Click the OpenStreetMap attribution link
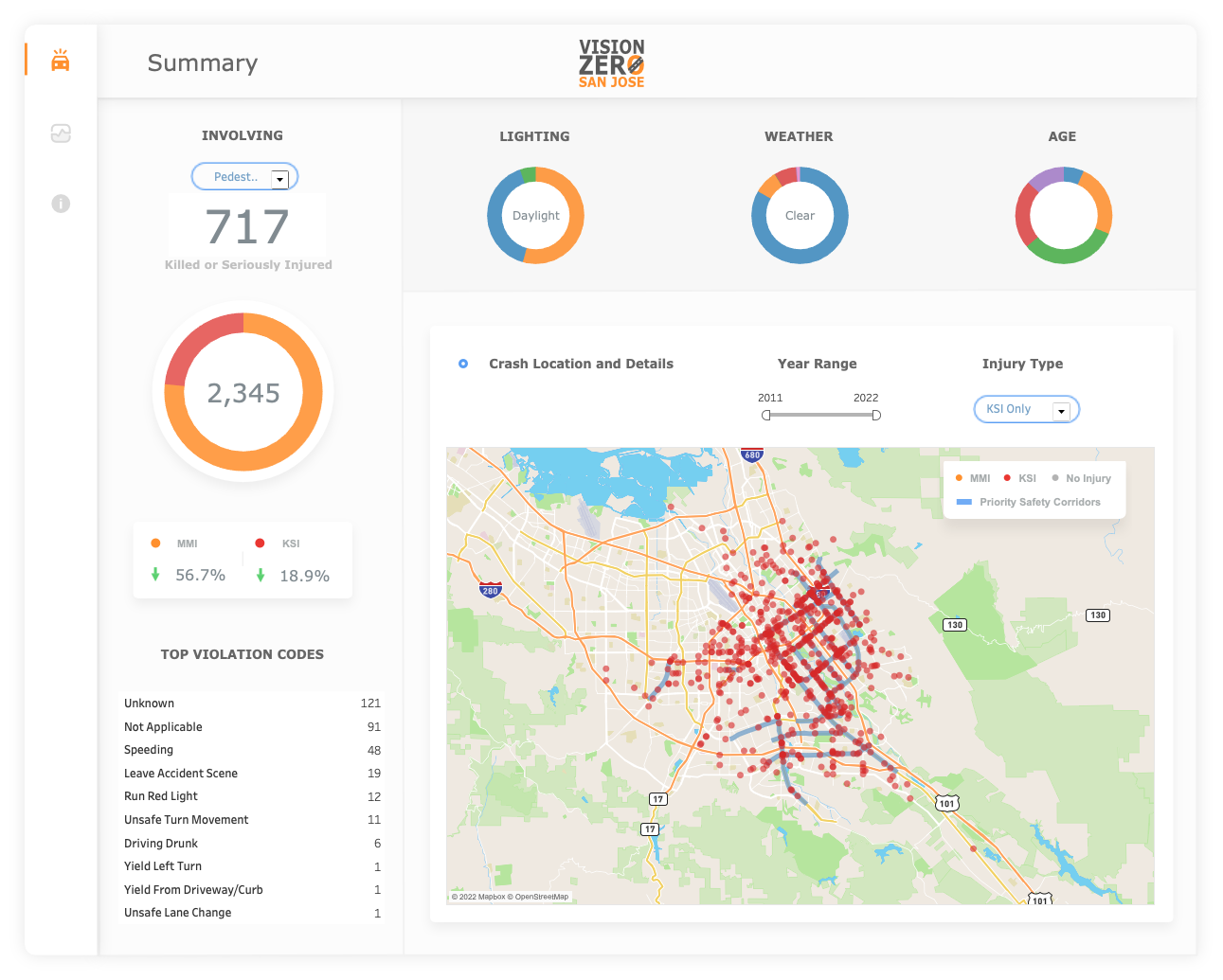This screenshot has height=980, width=1223. pyautogui.click(x=538, y=897)
